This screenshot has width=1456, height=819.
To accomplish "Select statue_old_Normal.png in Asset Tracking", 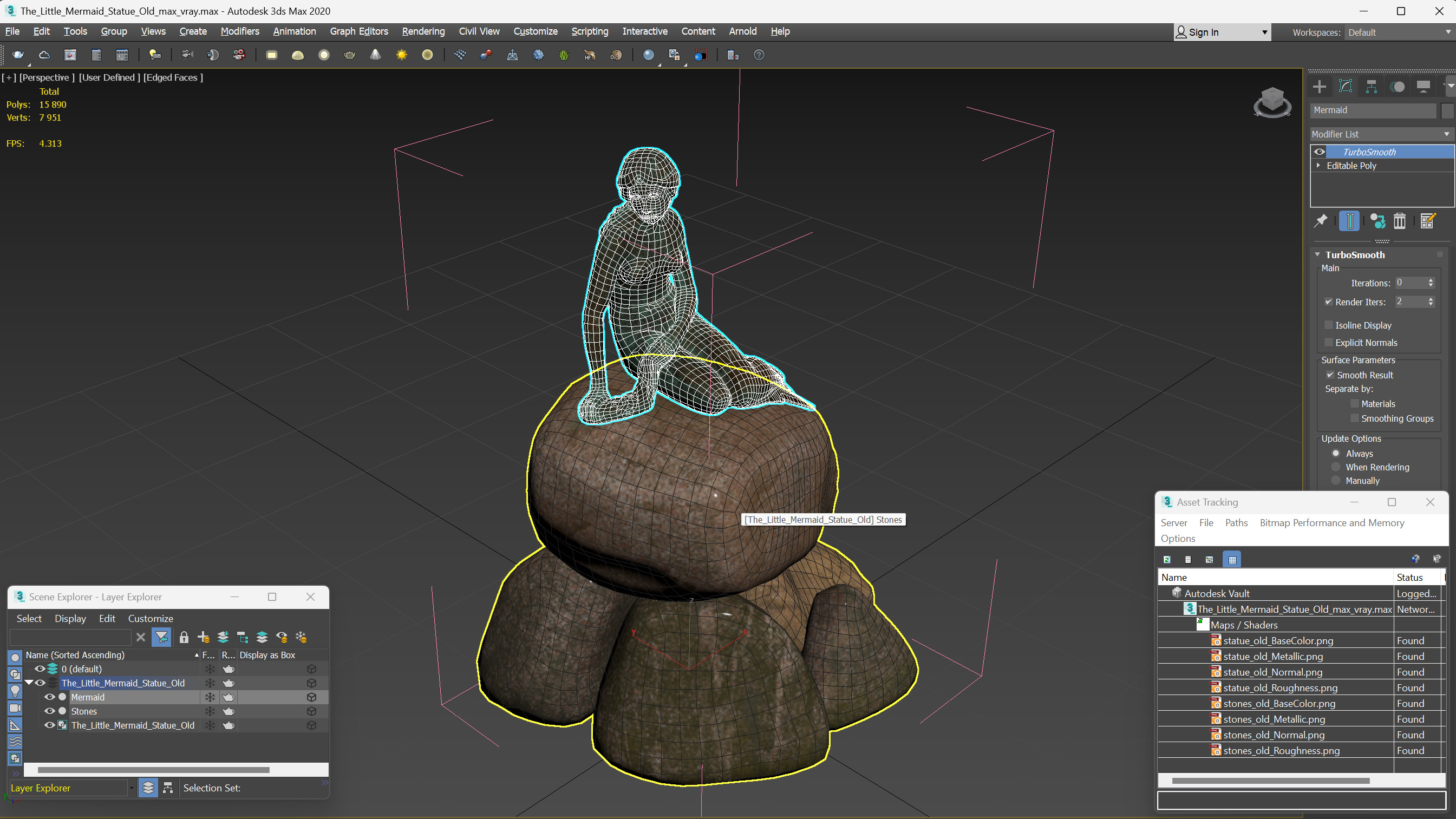I will pos(1272,672).
